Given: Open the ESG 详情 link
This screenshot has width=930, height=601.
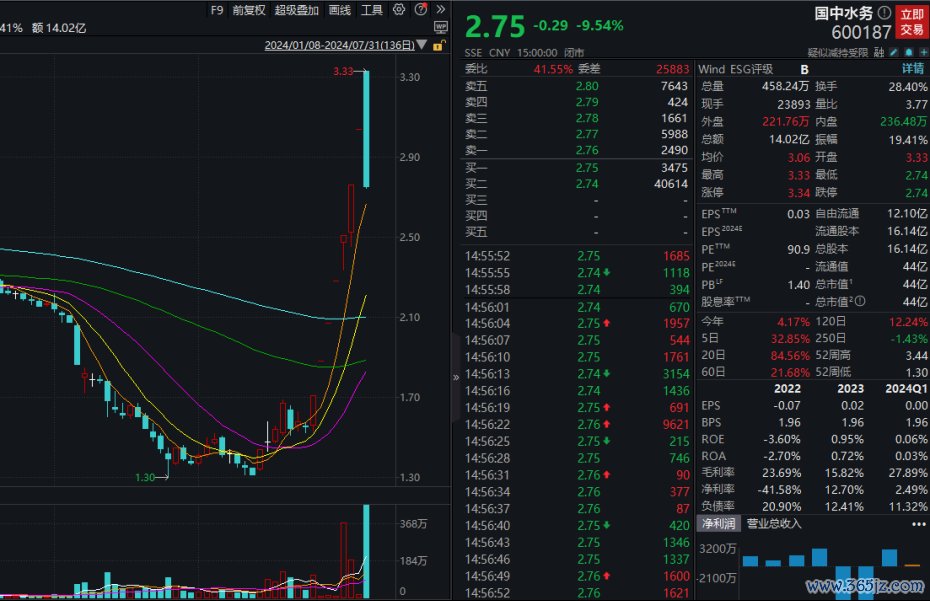Looking at the screenshot, I should (x=913, y=69).
